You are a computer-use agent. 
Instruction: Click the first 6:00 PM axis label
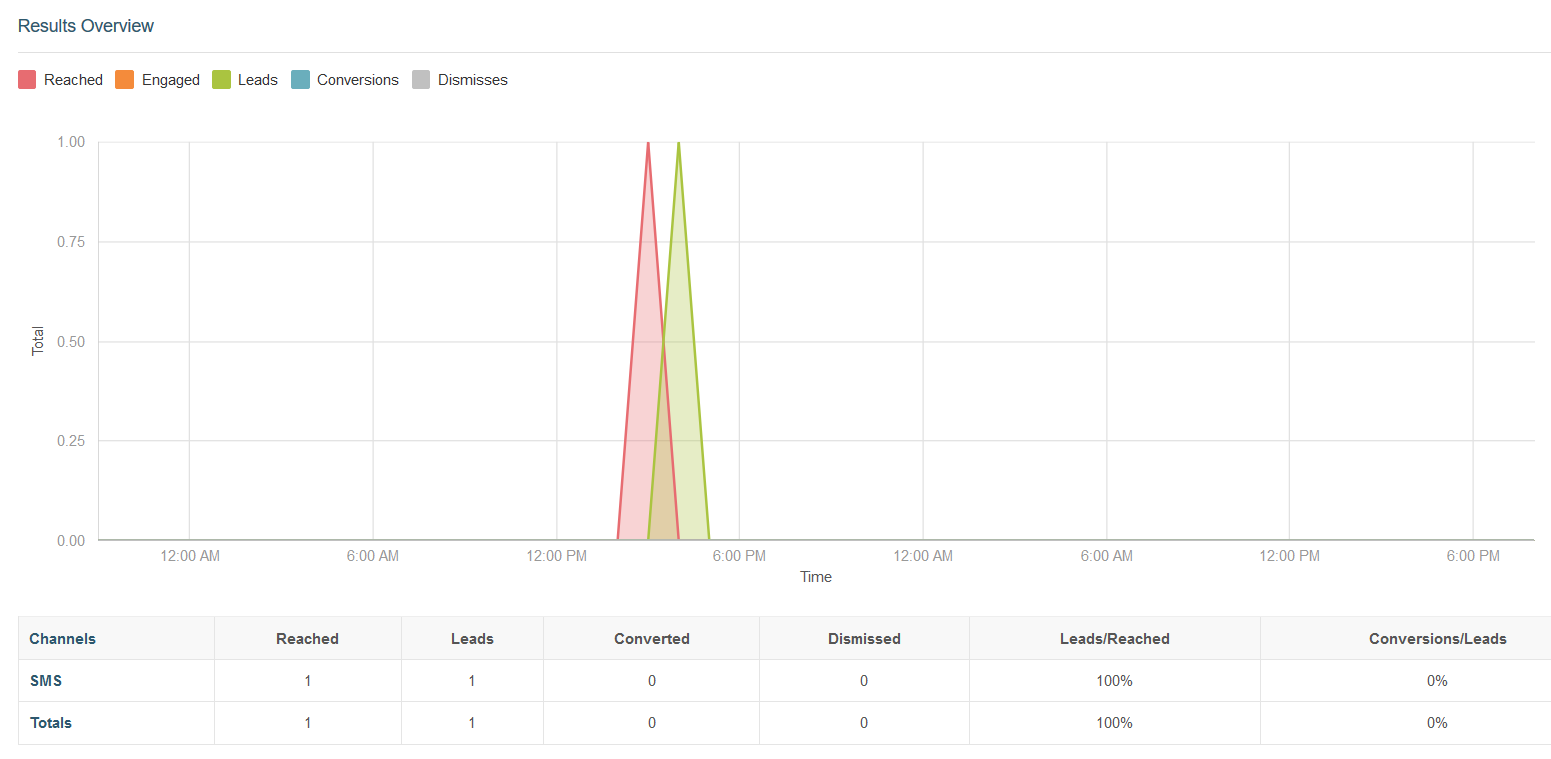pos(740,556)
